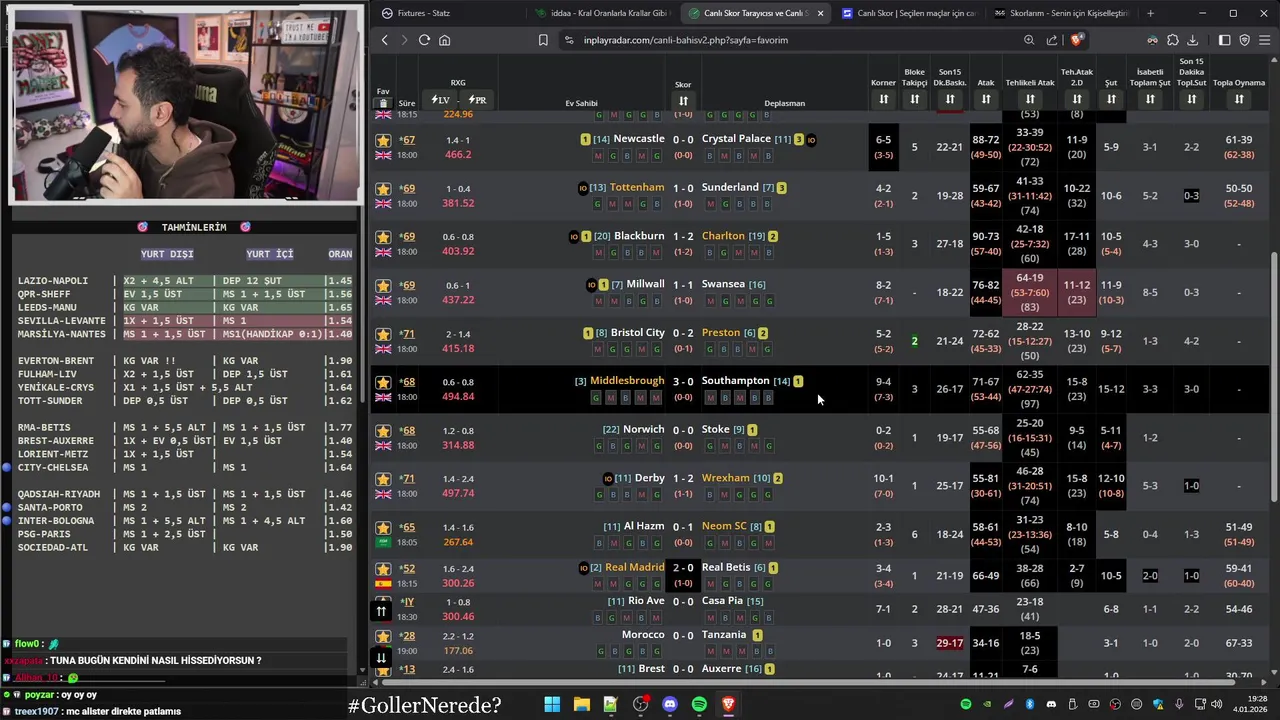Sort table by Atak column arrows
1280x720 pixels.
coord(986,99)
